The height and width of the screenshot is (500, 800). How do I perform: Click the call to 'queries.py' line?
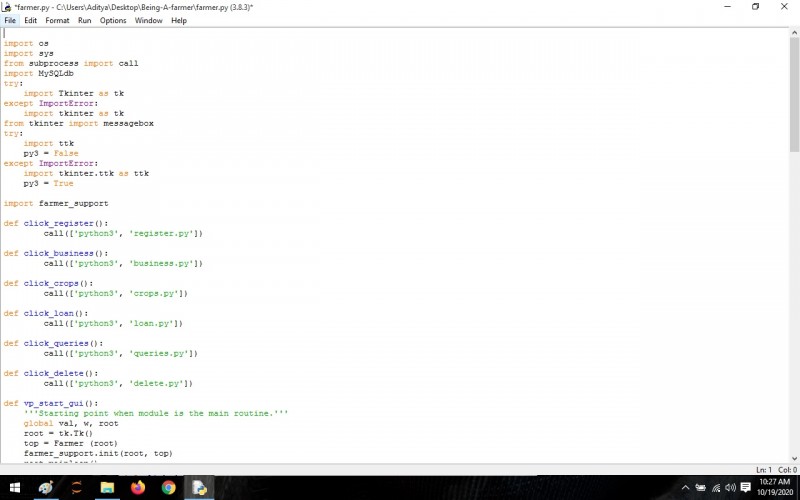tap(120, 353)
